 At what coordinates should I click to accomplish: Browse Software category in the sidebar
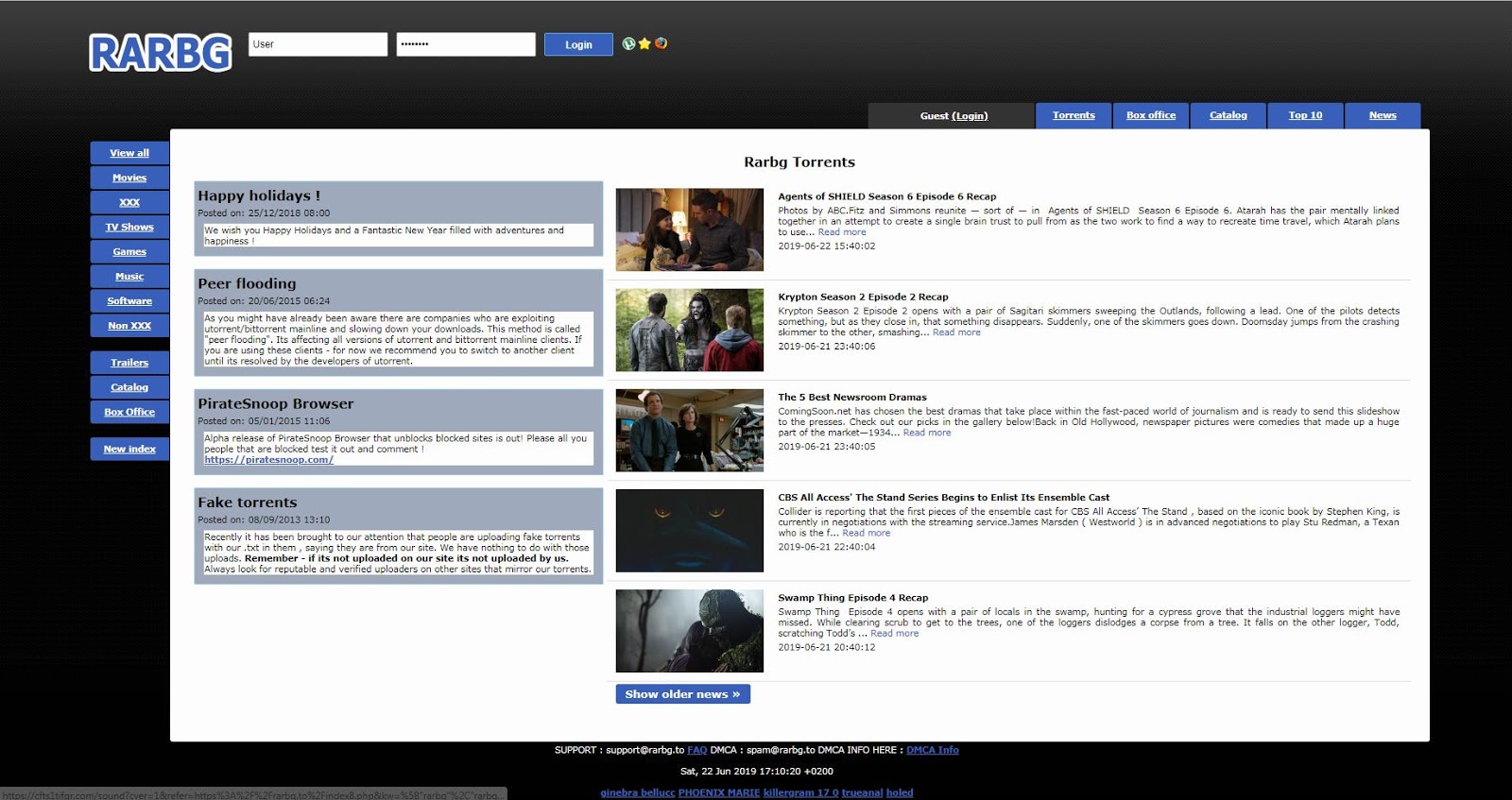click(129, 300)
